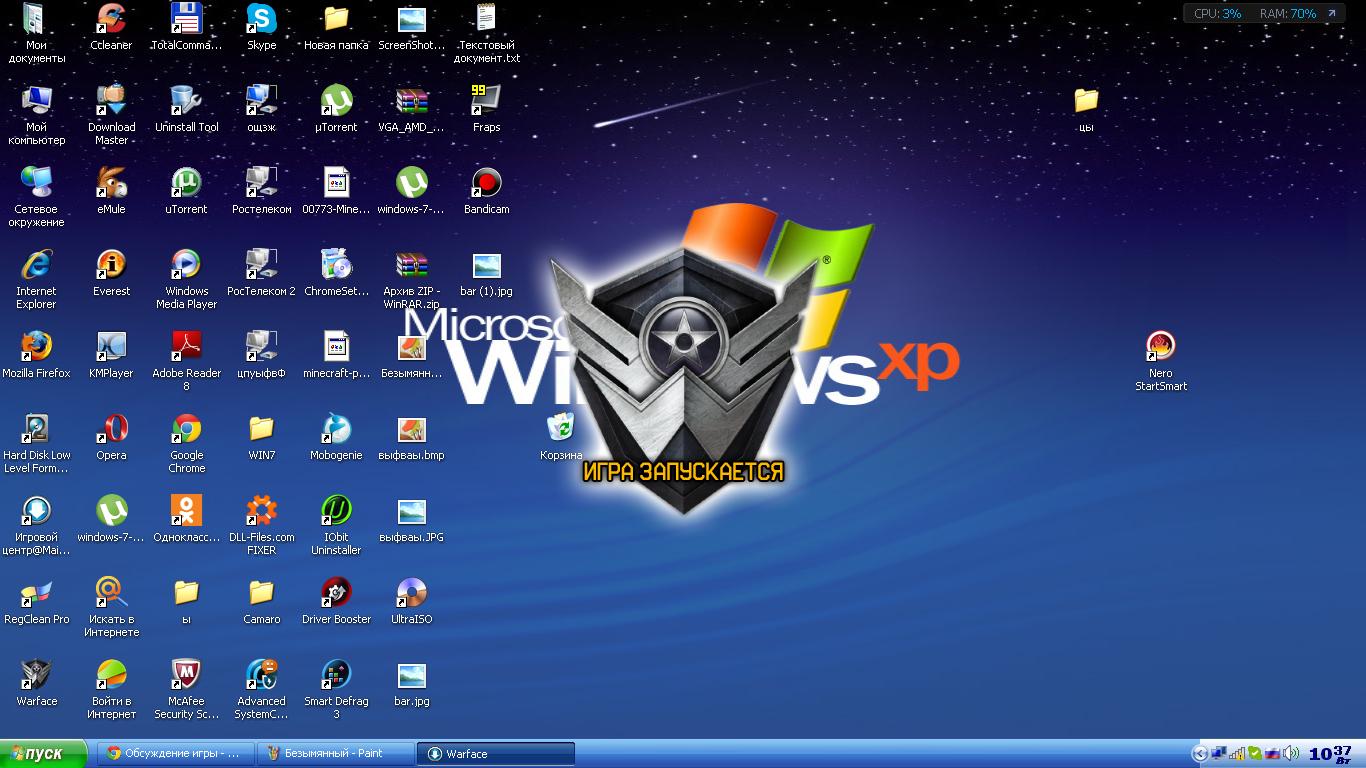Select the Download Master icon
The image size is (1366, 768).
(111, 115)
